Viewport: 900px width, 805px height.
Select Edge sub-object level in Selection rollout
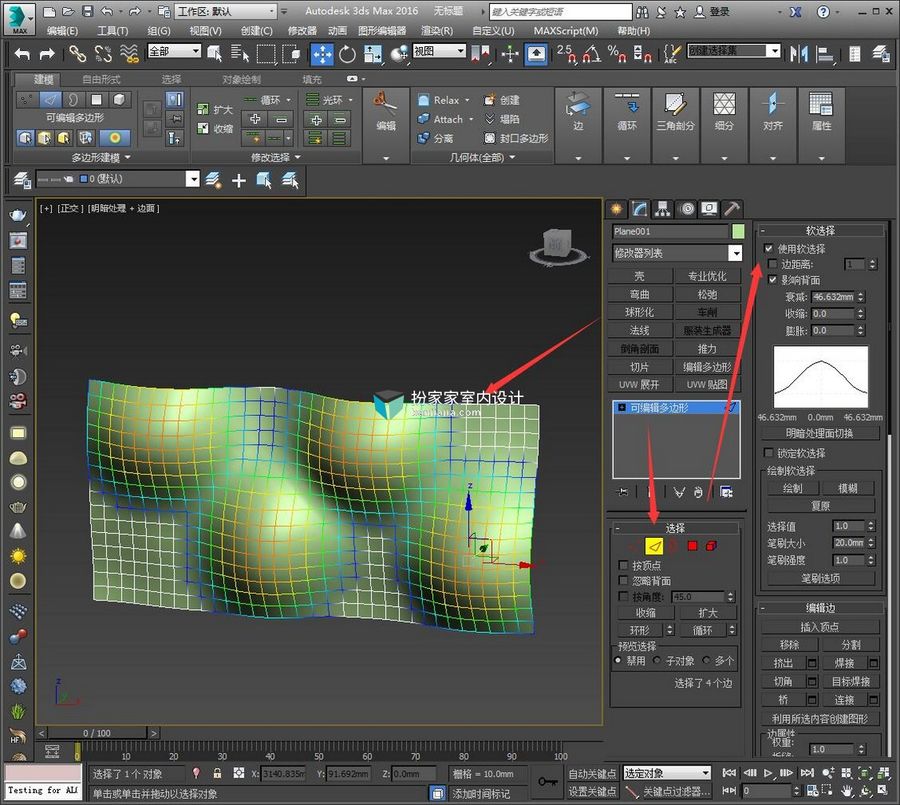(x=654, y=545)
